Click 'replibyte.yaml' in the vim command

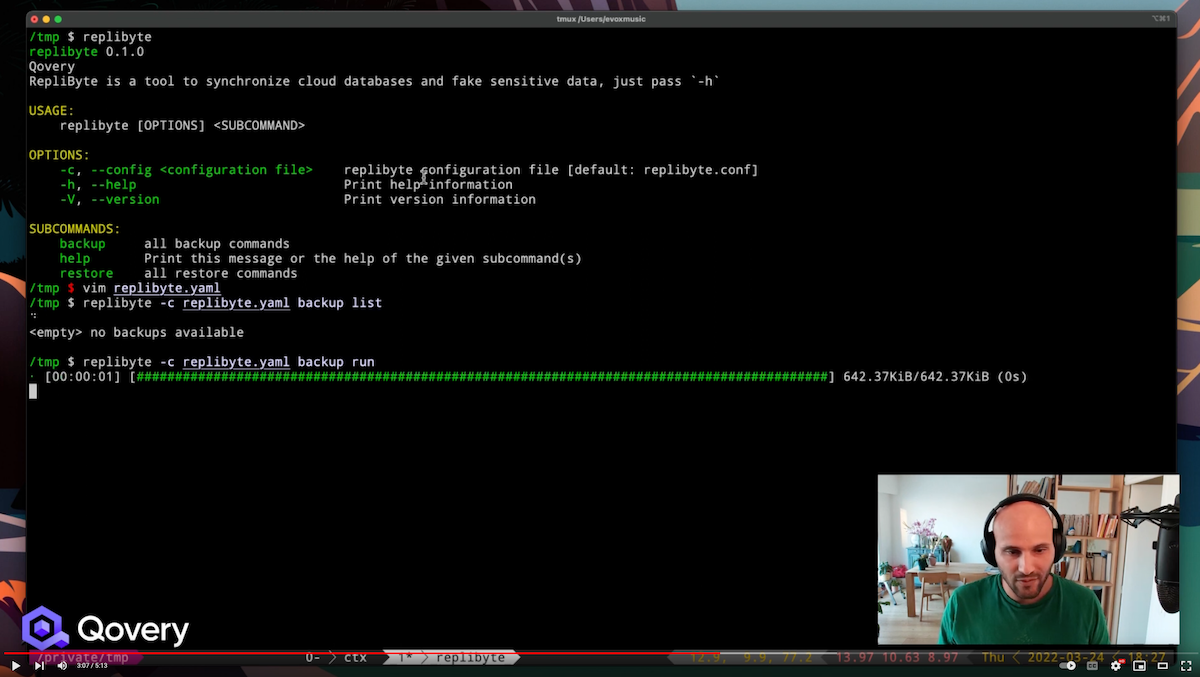(167, 288)
